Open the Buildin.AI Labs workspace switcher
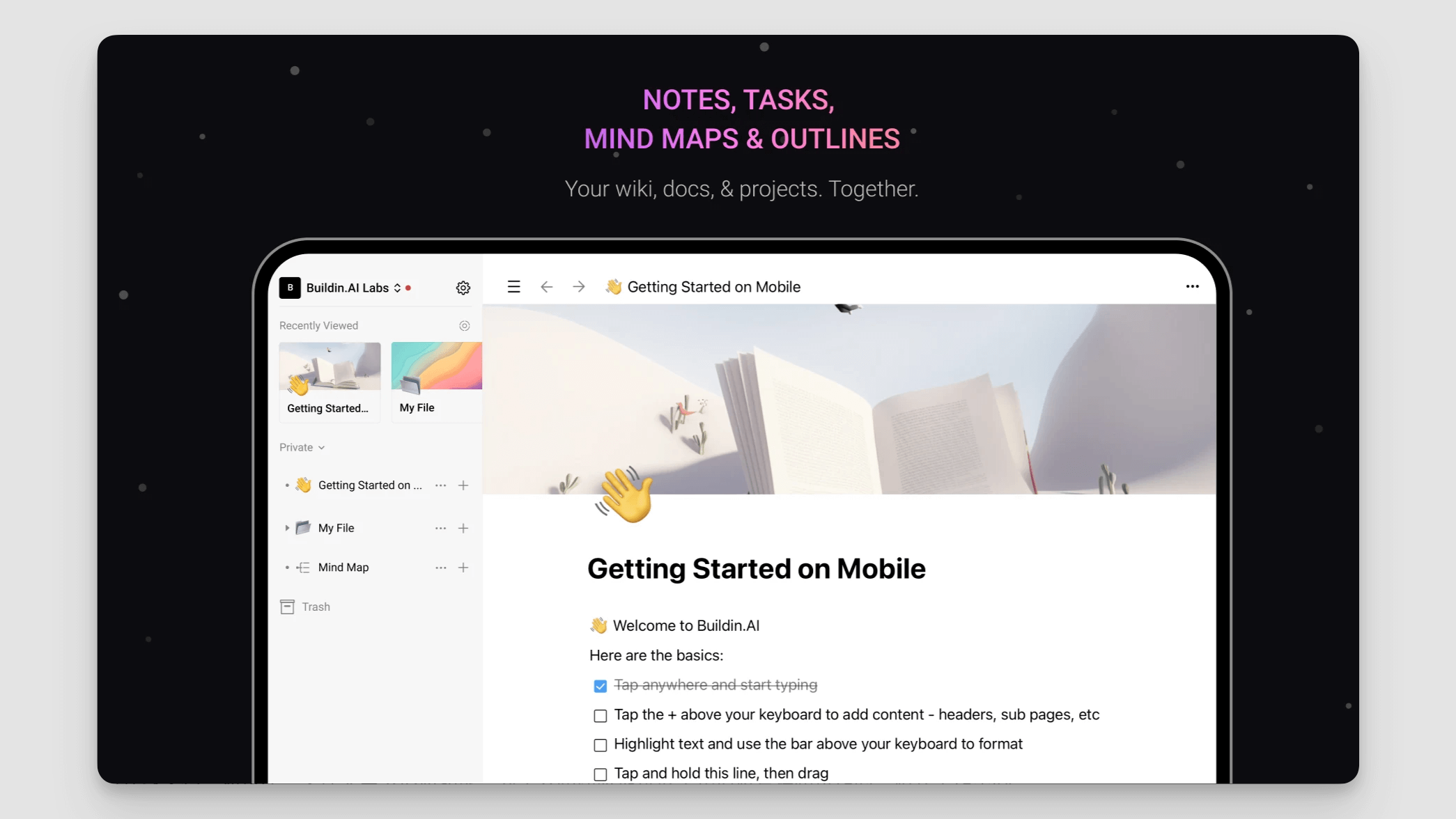The image size is (1456, 819). coord(347,288)
